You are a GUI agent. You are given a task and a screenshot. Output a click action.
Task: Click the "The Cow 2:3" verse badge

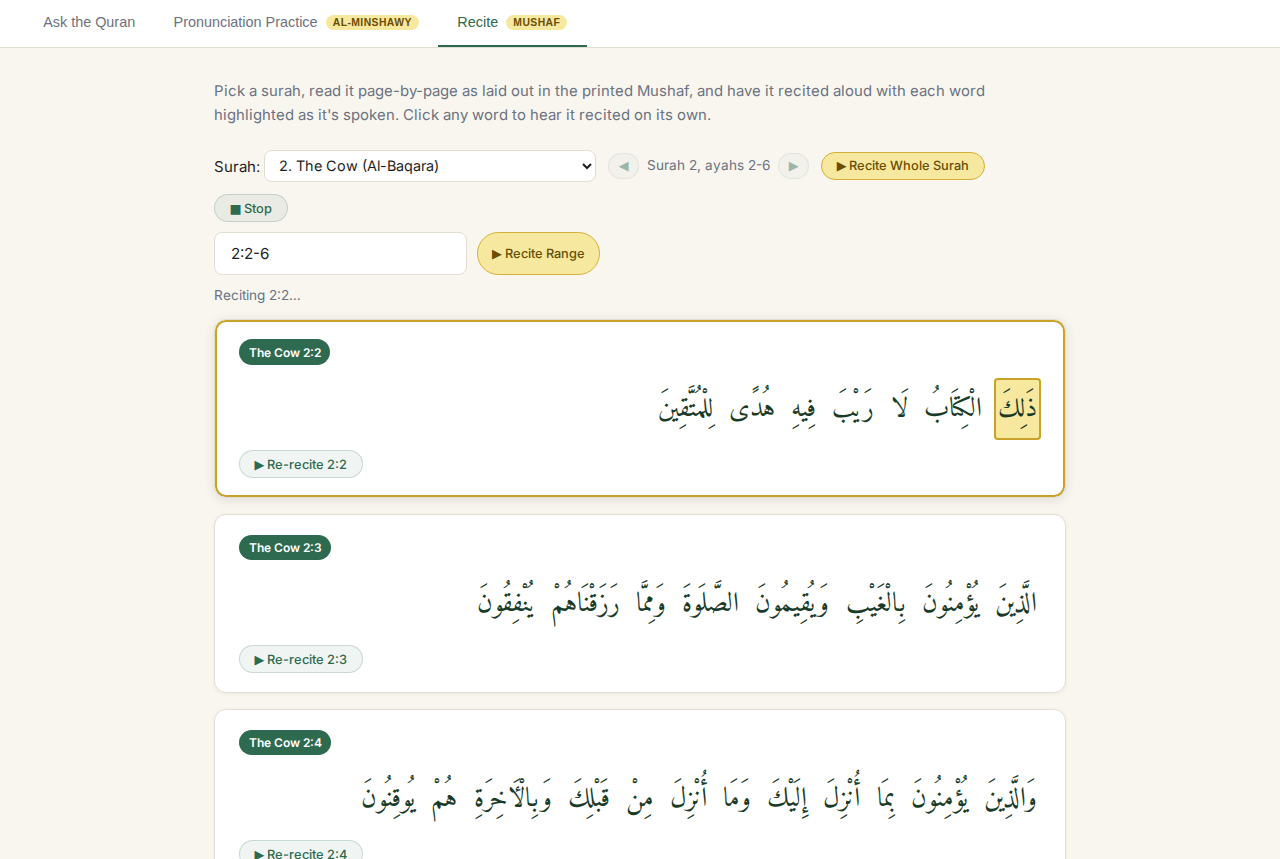click(285, 547)
